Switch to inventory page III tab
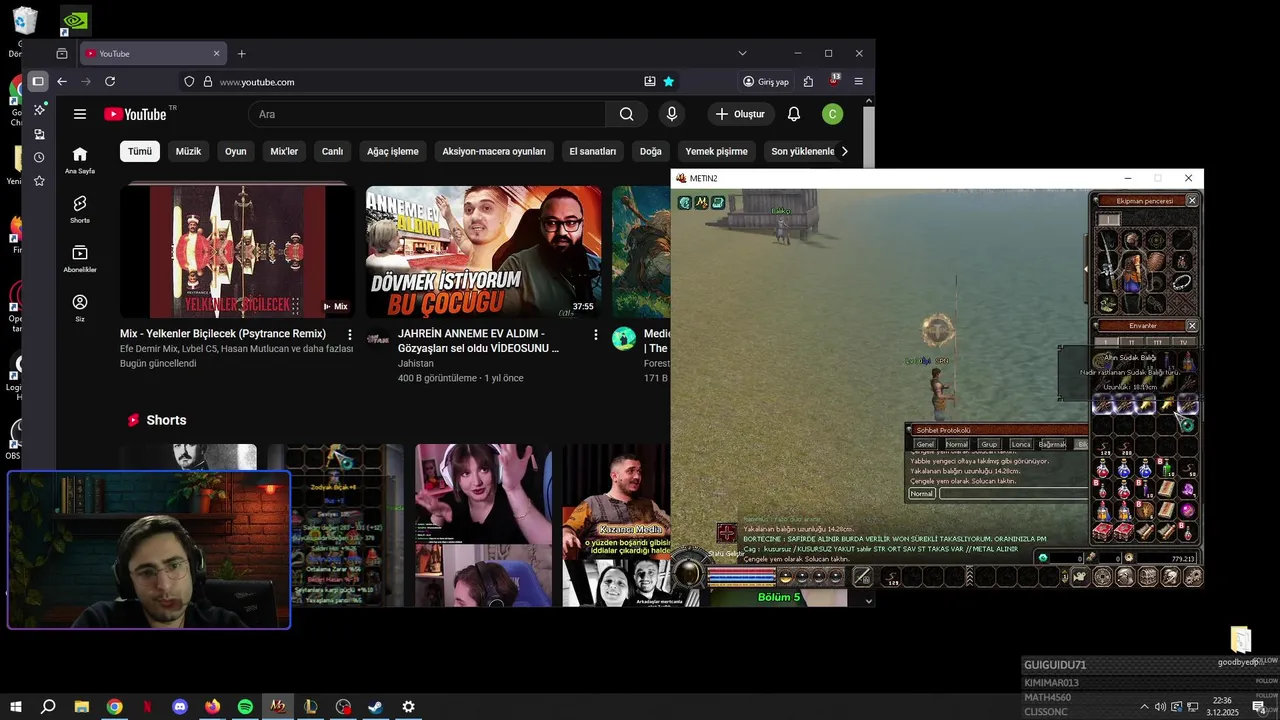1280x720 pixels. click(x=1158, y=343)
